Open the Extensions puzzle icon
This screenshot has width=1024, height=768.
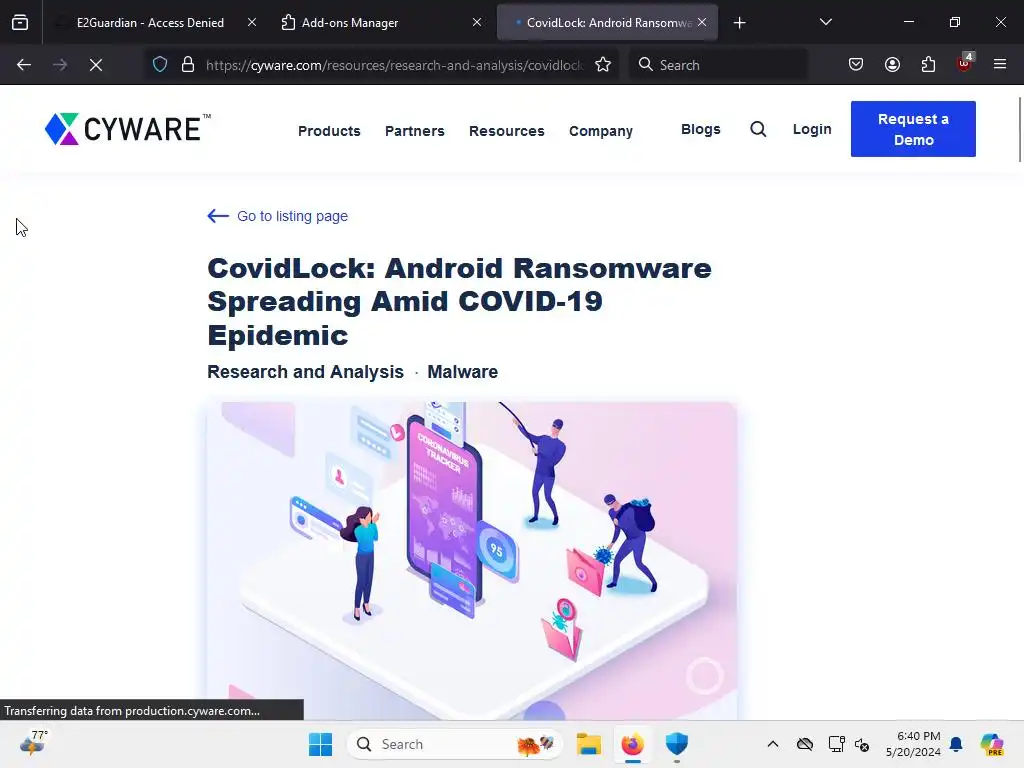[928, 65]
